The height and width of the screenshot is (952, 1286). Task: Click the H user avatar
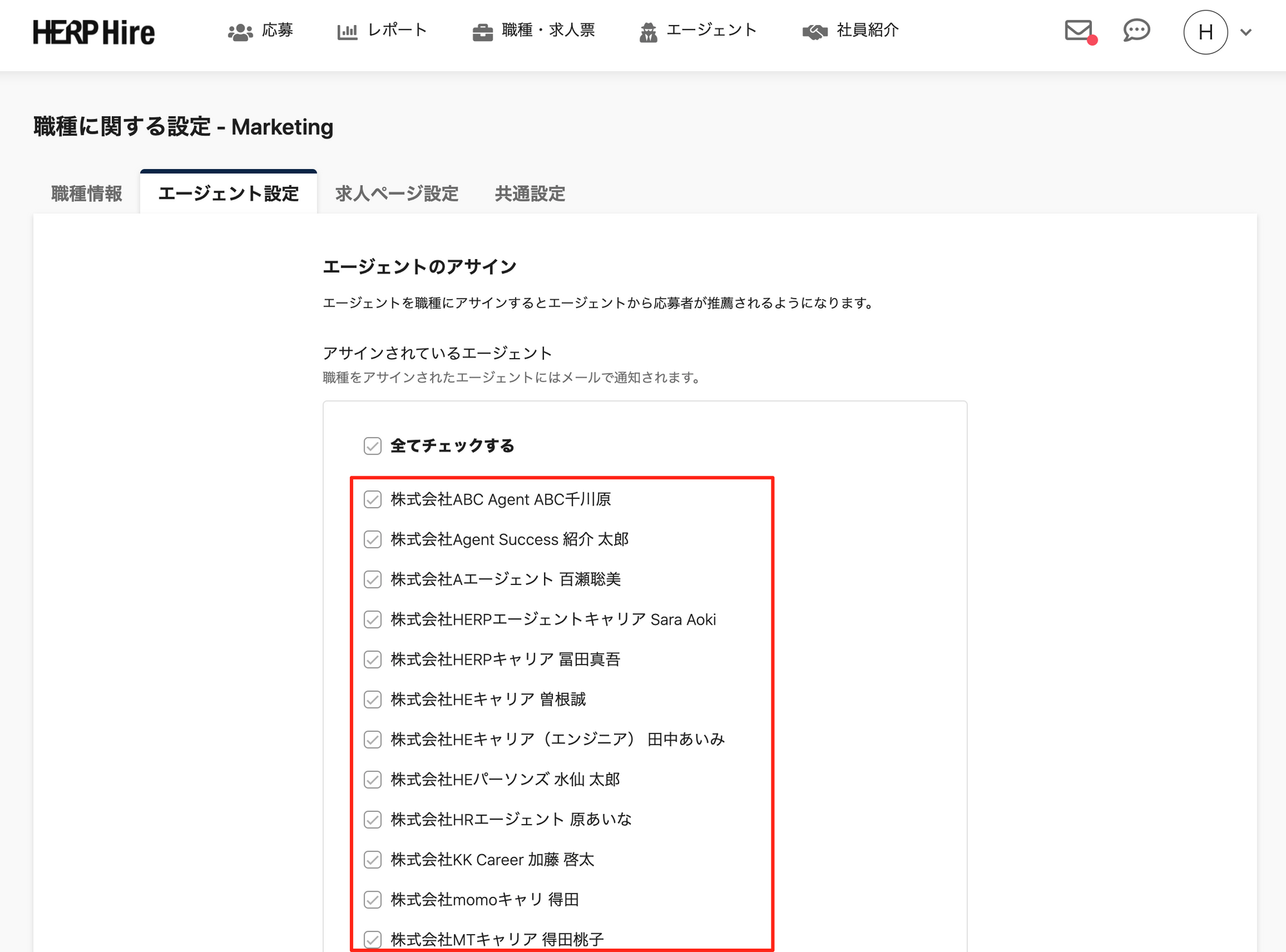[x=1206, y=32]
